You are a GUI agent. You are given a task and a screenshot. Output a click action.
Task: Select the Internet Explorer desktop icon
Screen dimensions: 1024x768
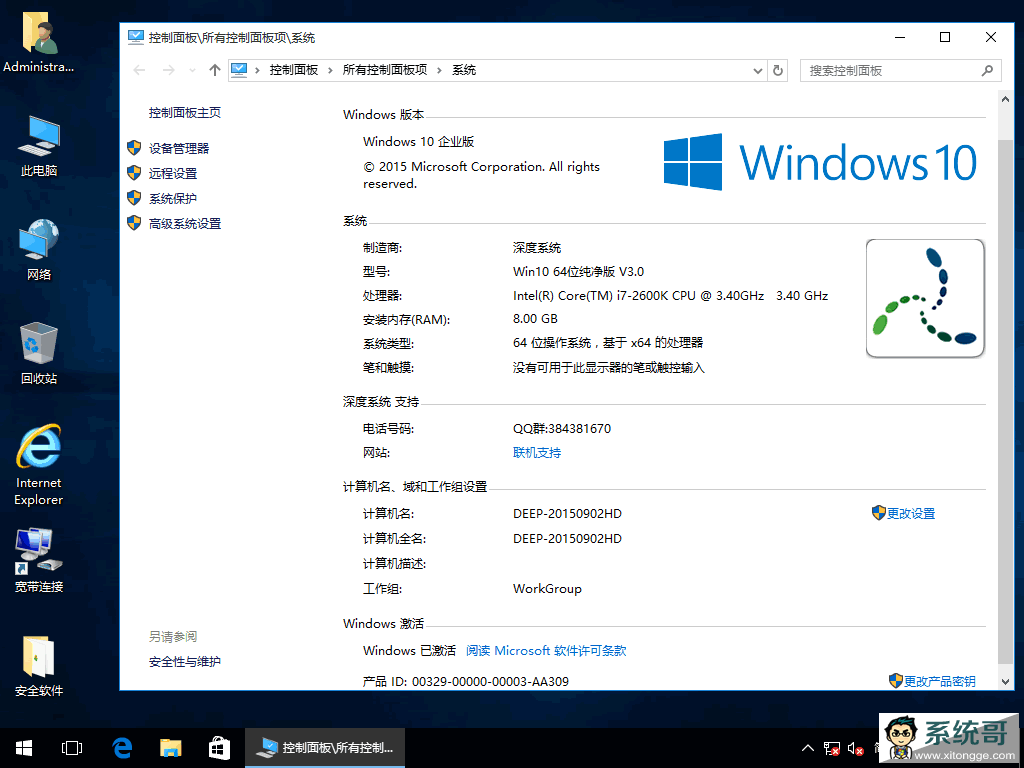(x=39, y=465)
